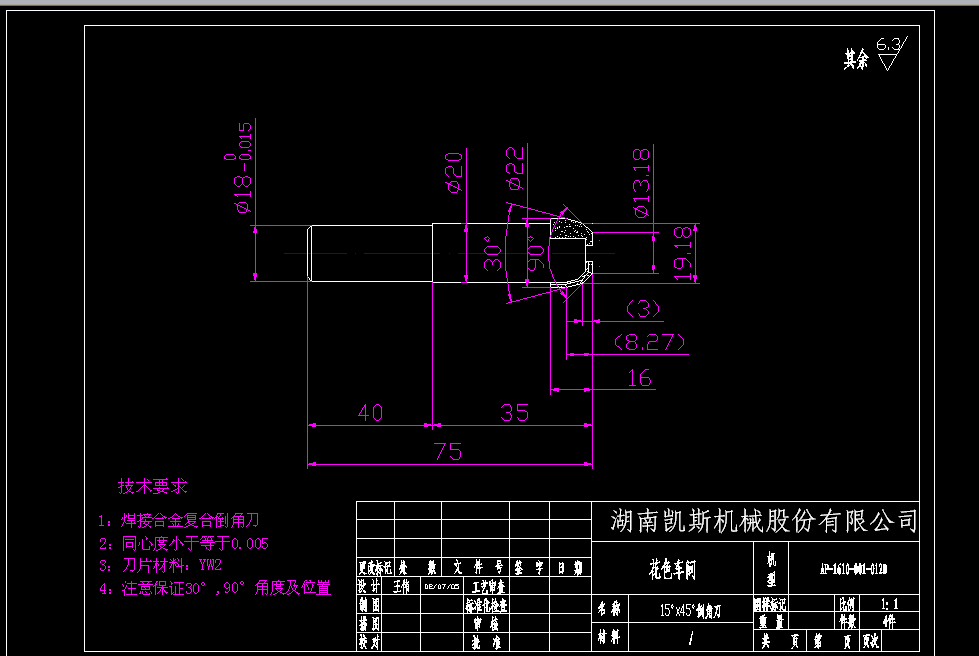The height and width of the screenshot is (656, 979).
Task: Select the 件数 label cell
Action: (848, 621)
